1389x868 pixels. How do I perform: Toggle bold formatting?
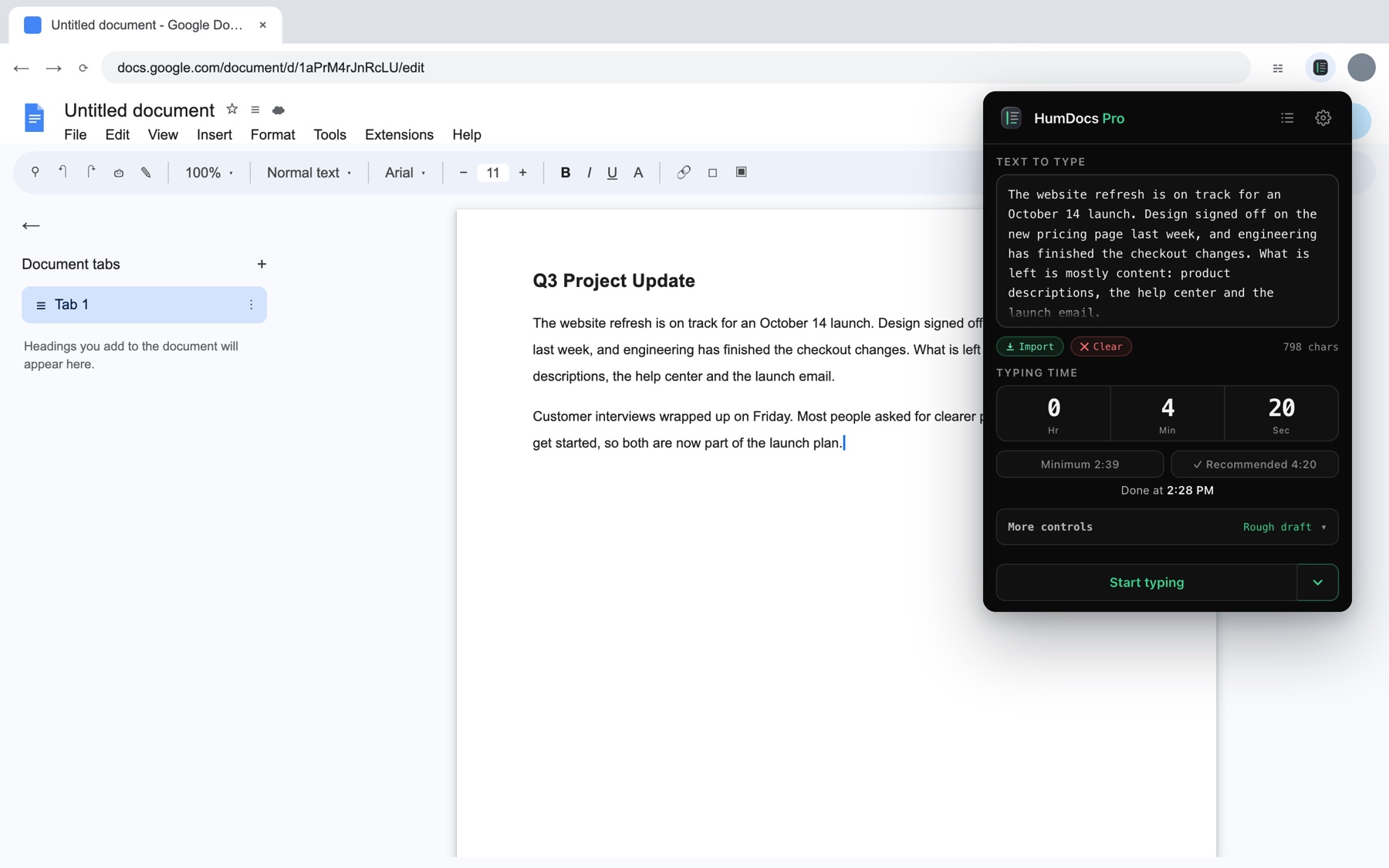tap(565, 172)
